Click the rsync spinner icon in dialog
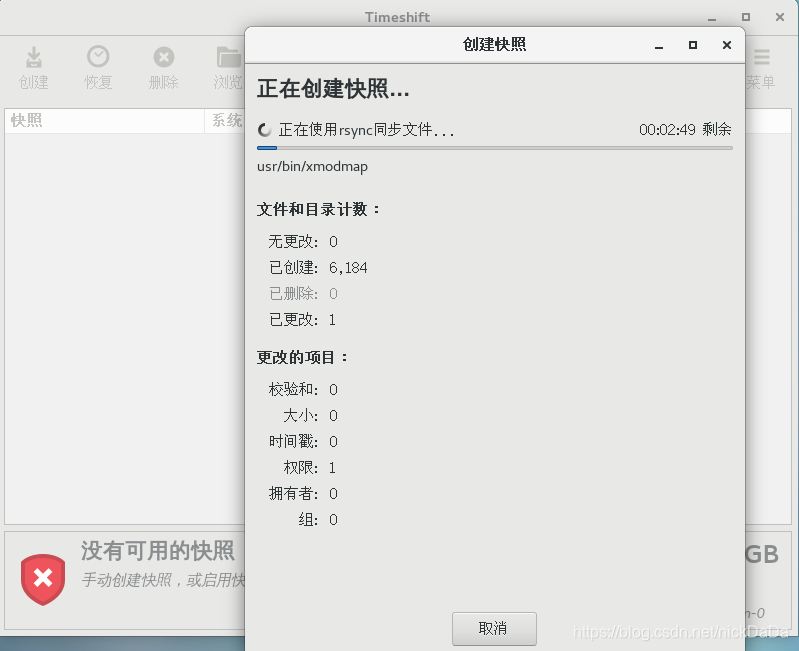Viewport: 799px width, 651px height. pyautogui.click(x=264, y=130)
